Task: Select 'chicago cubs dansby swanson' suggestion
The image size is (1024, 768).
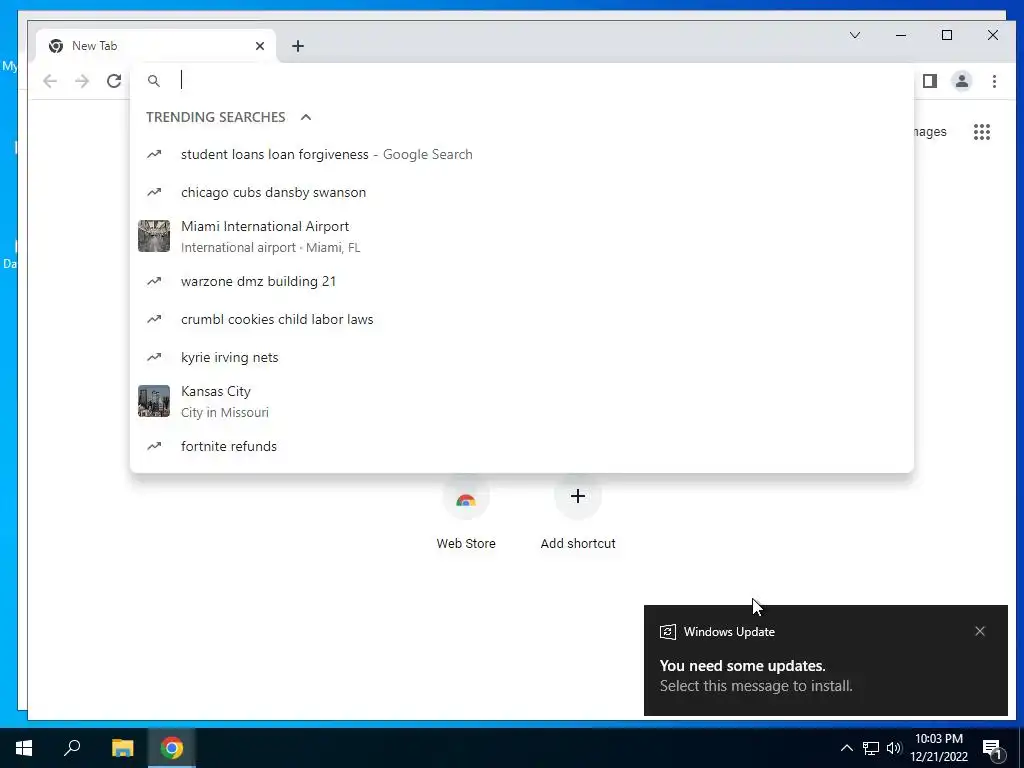Action: tap(522, 192)
